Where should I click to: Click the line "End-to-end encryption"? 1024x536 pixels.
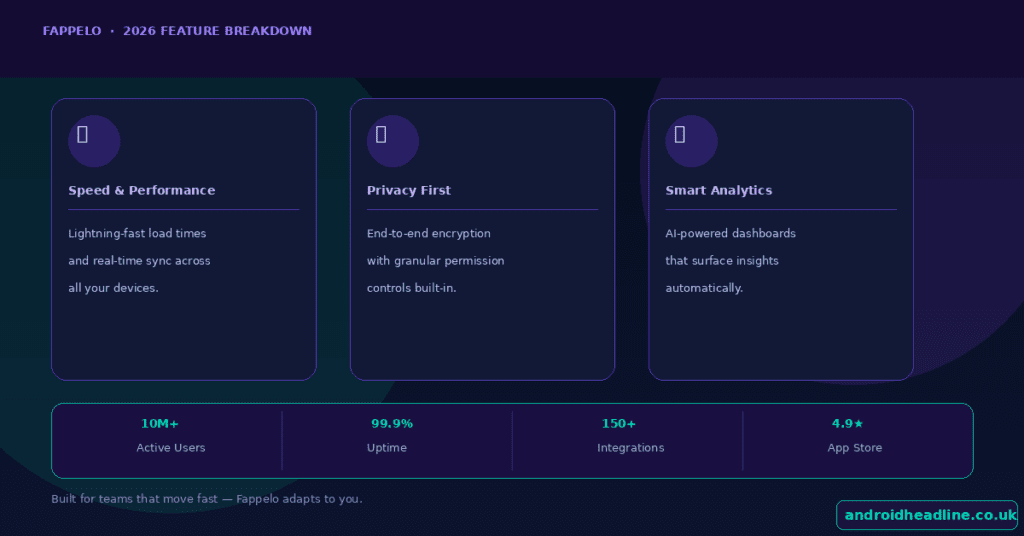coord(428,234)
